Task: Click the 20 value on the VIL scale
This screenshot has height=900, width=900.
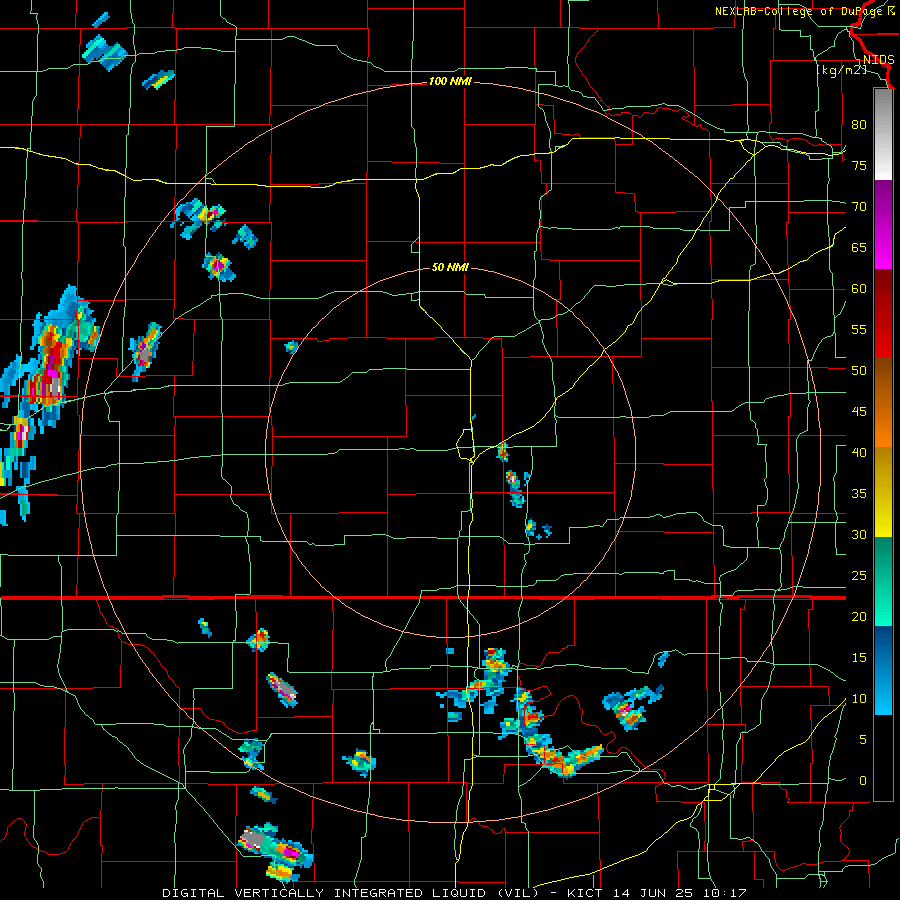Action: 859,616
